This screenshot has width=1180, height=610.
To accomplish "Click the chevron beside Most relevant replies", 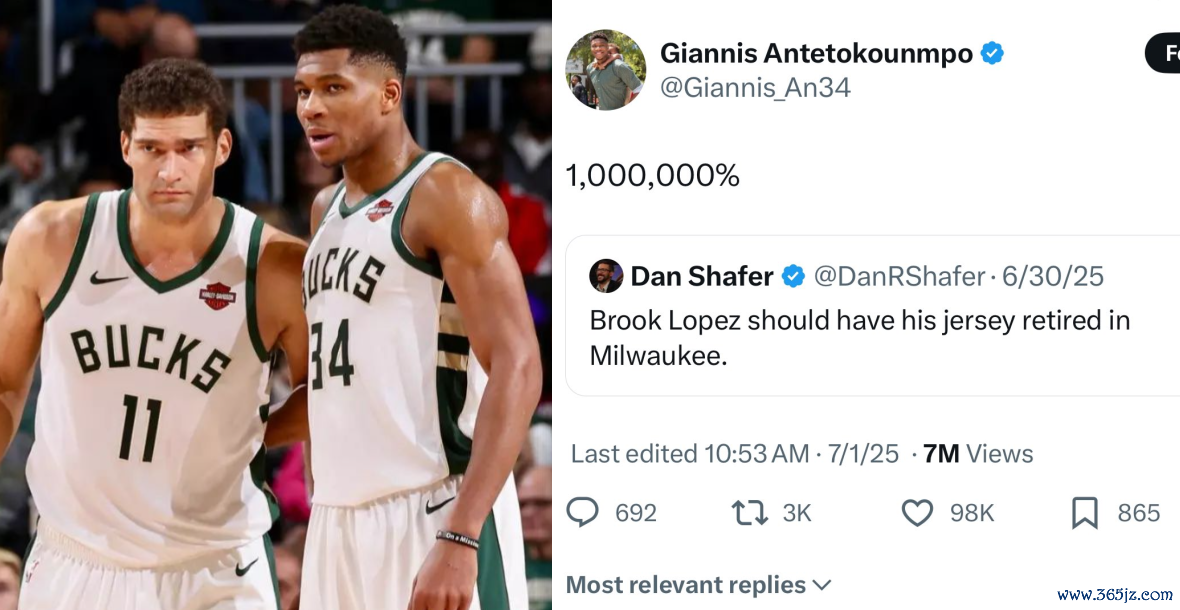I will [822, 585].
